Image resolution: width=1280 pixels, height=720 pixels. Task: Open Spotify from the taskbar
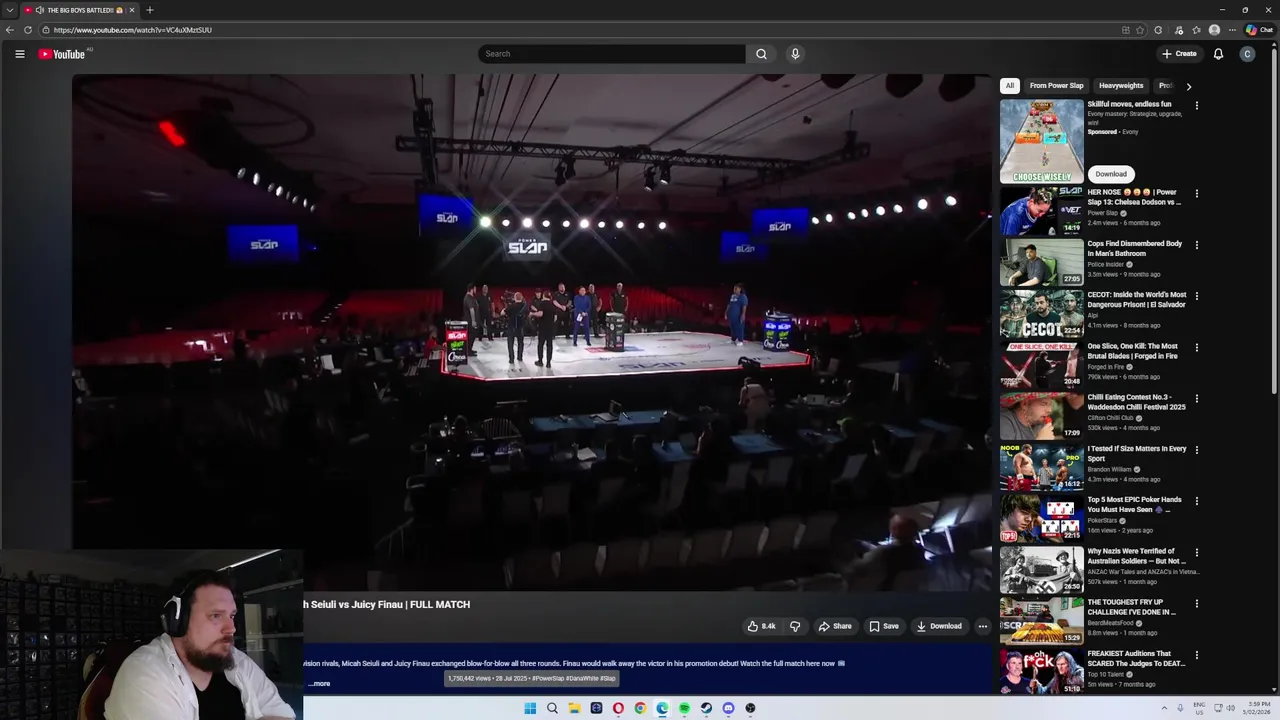tap(684, 708)
